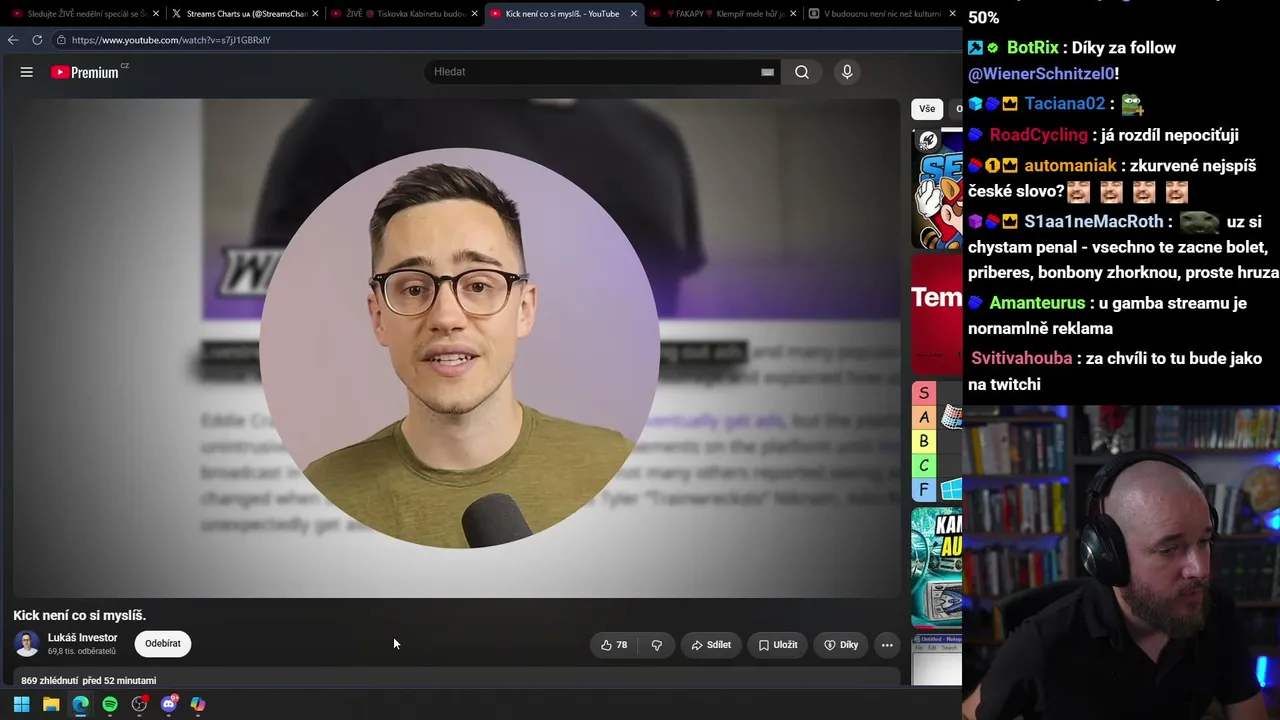Like the video with thumbs-up 78

[614, 645]
